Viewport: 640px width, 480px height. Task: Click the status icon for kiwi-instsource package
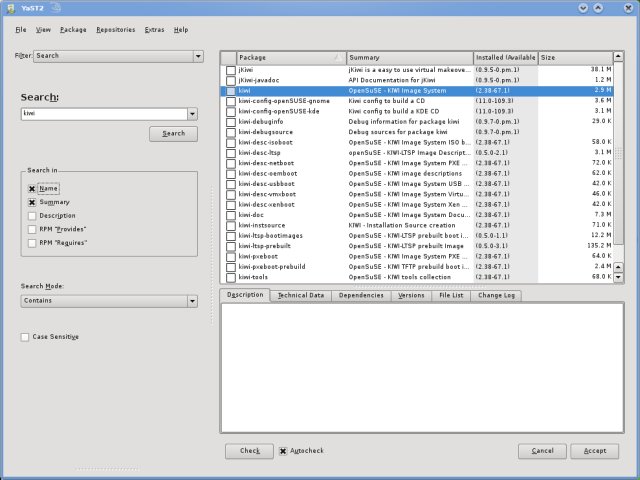click(x=230, y=225)
